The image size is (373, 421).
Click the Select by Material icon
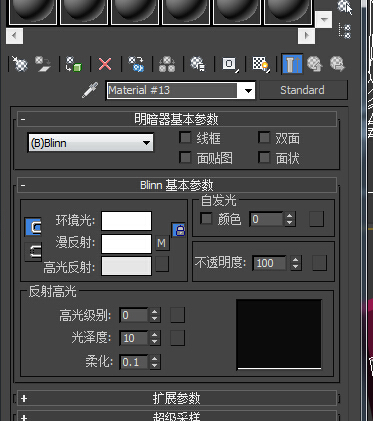click(345, 7)
